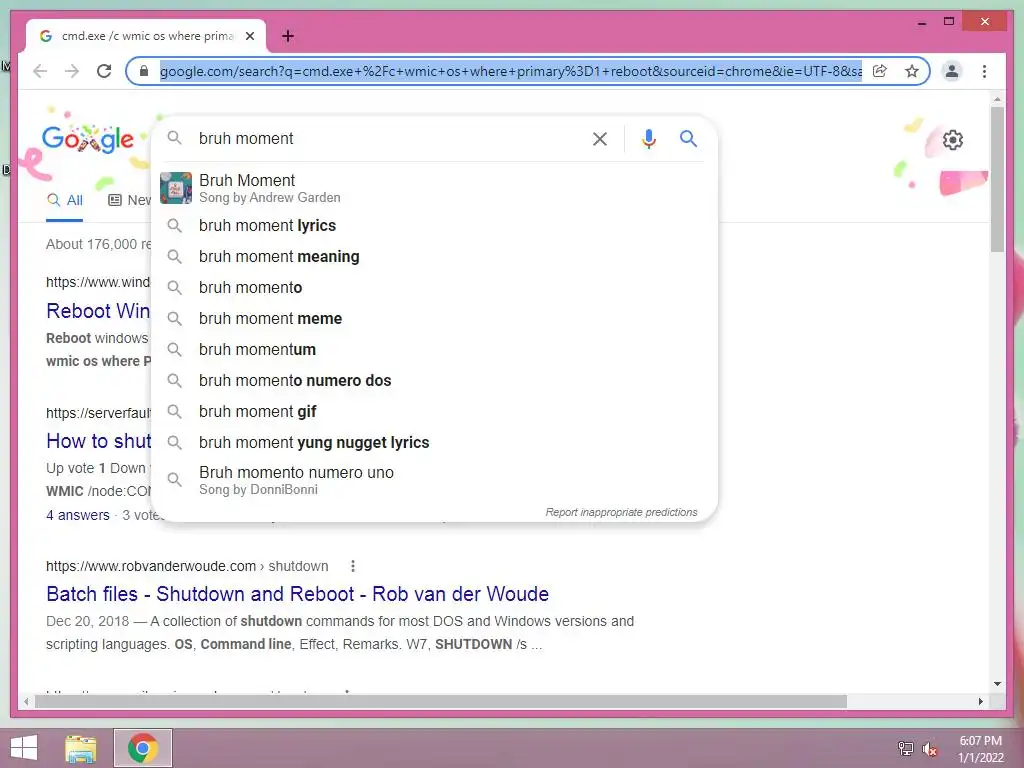This screenshot has width=1024, height=768.
Task: Click the Chrome taskbar icon
Action: tap(143, 748)
